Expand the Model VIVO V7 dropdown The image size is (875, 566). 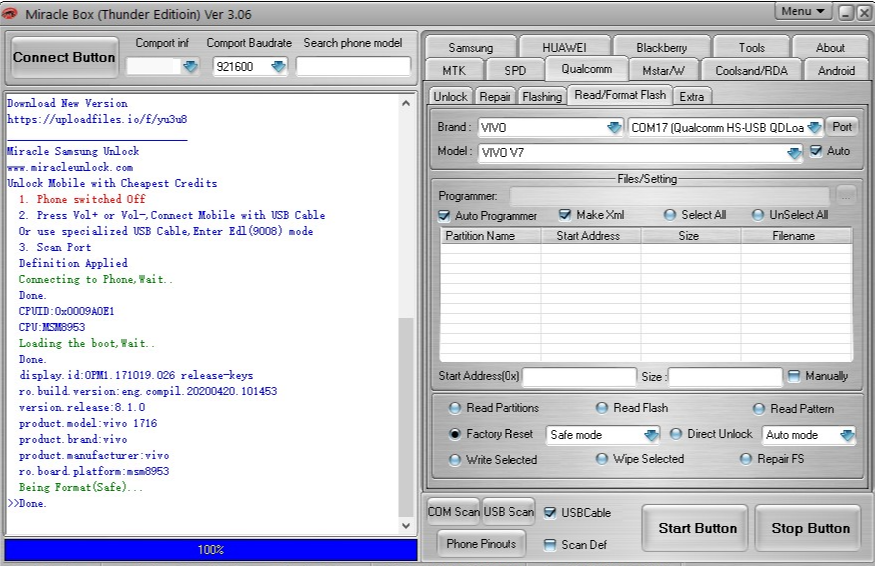click(794, 153)
